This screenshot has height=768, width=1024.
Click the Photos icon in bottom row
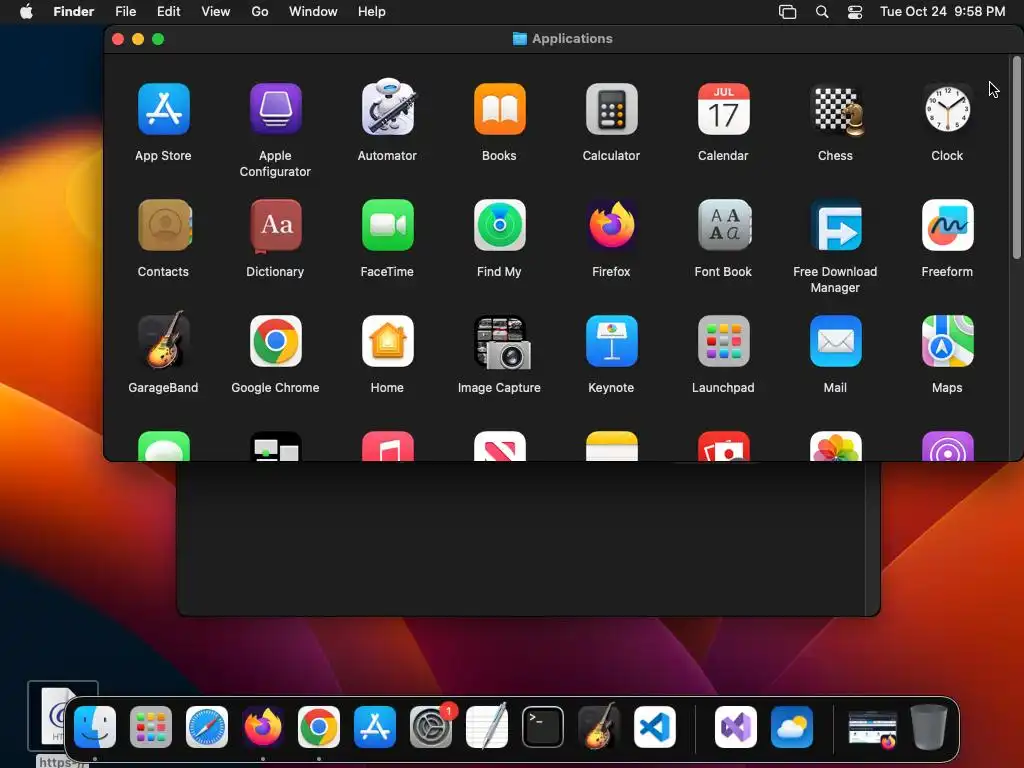836,446
